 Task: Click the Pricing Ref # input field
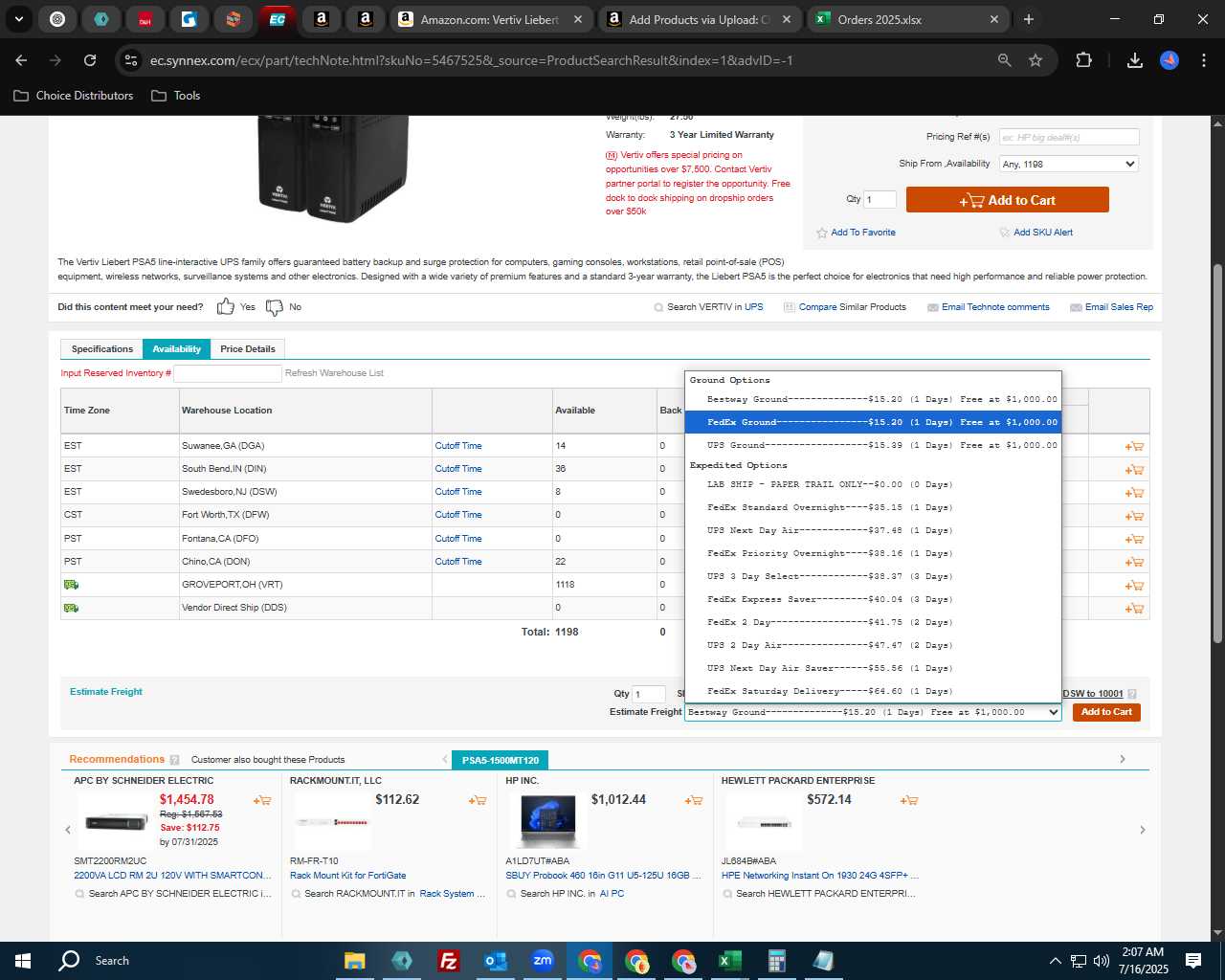[x=1069, y=137]
